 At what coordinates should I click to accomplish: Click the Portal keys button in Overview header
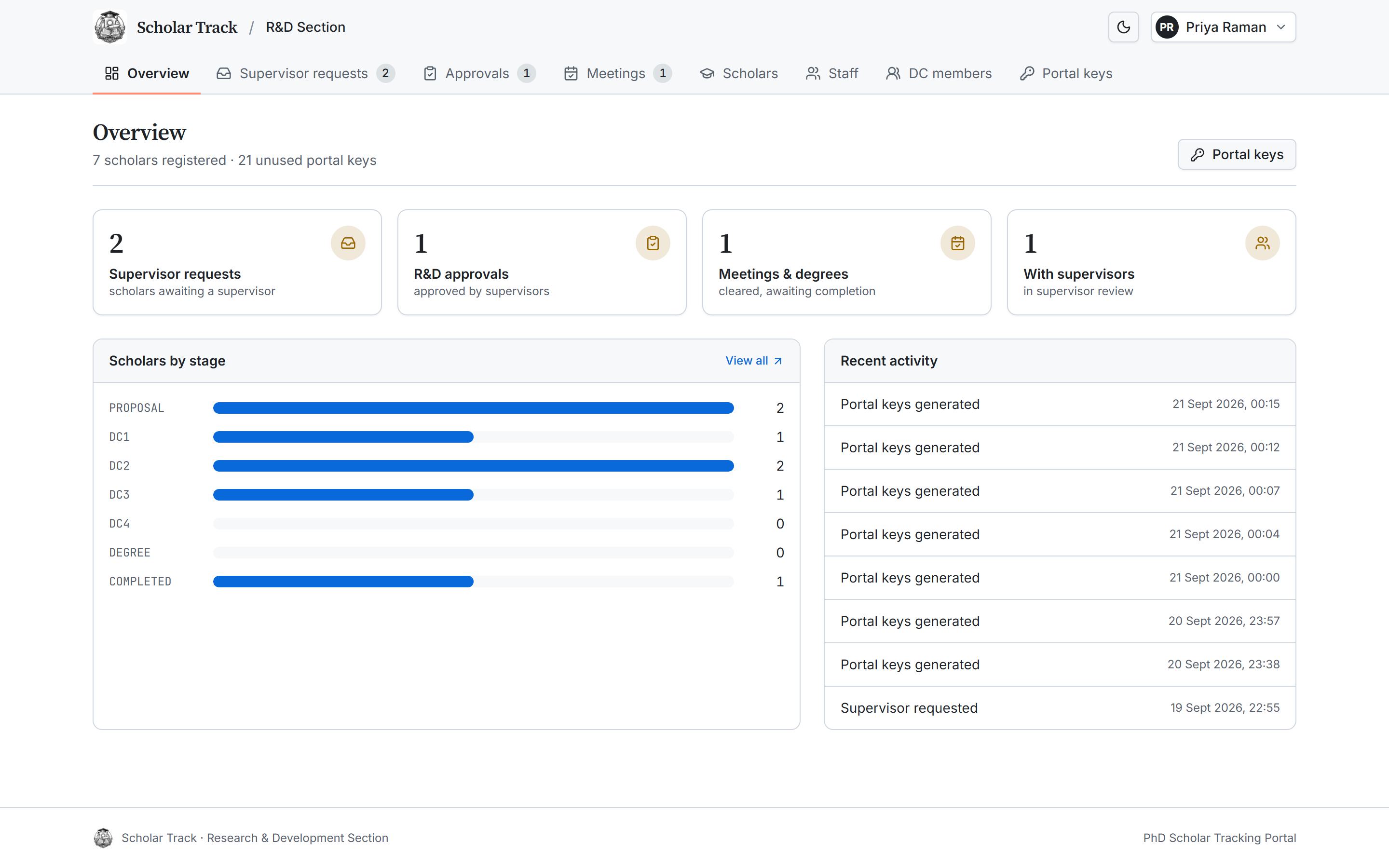[x=1236, y=154]
